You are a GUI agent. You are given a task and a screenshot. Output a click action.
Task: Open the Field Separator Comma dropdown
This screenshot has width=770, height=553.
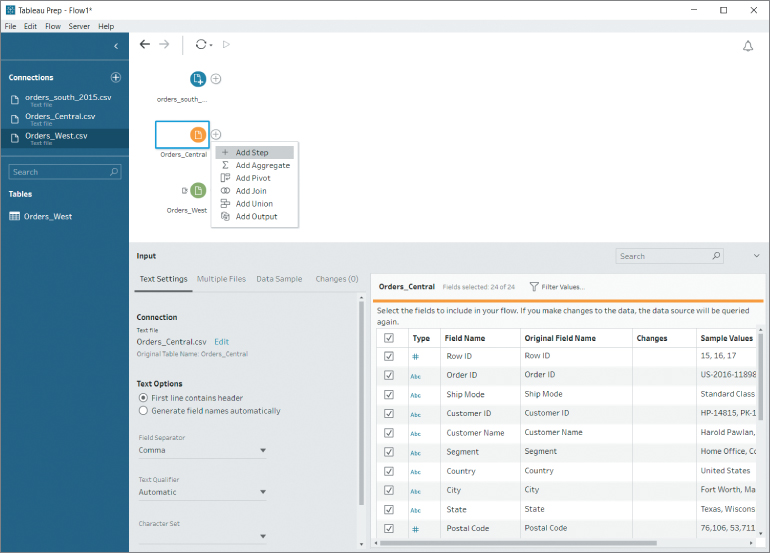202,450
